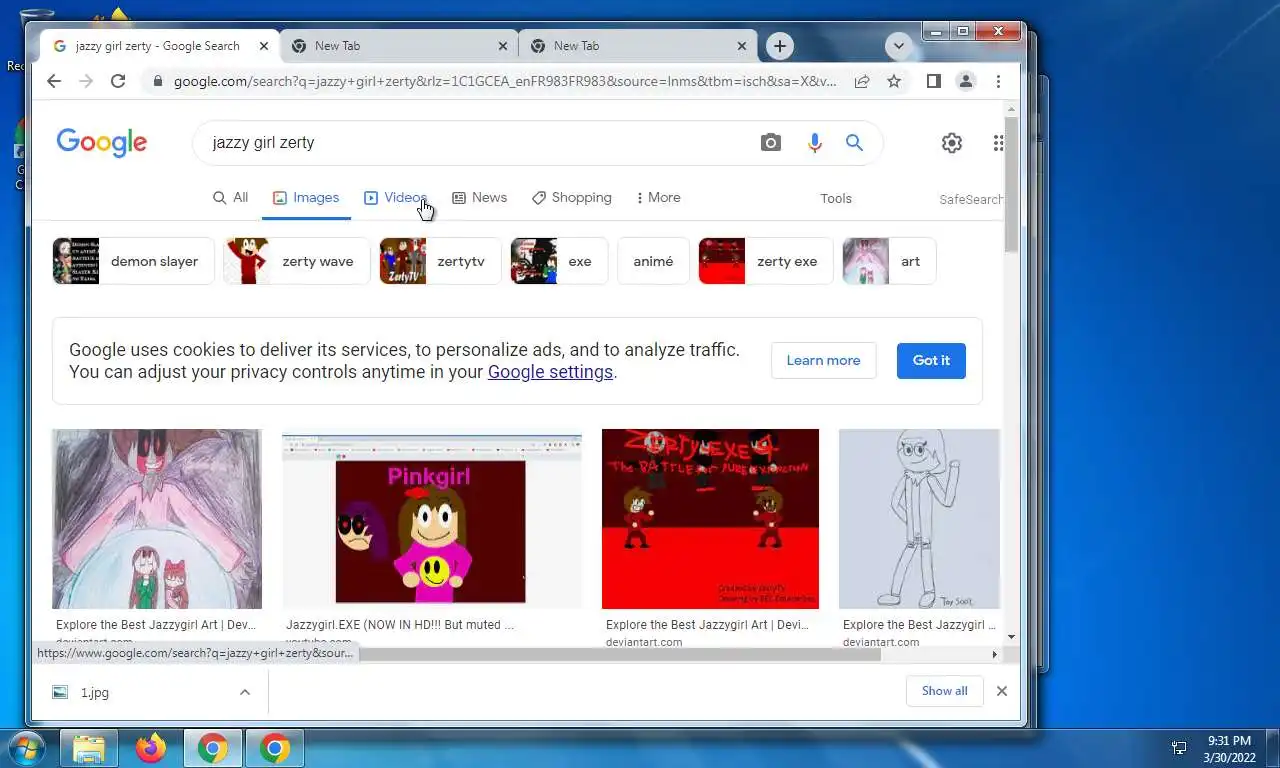Click the Google logo
Viewport: 1280px width, 768px height.
point(102,143)
